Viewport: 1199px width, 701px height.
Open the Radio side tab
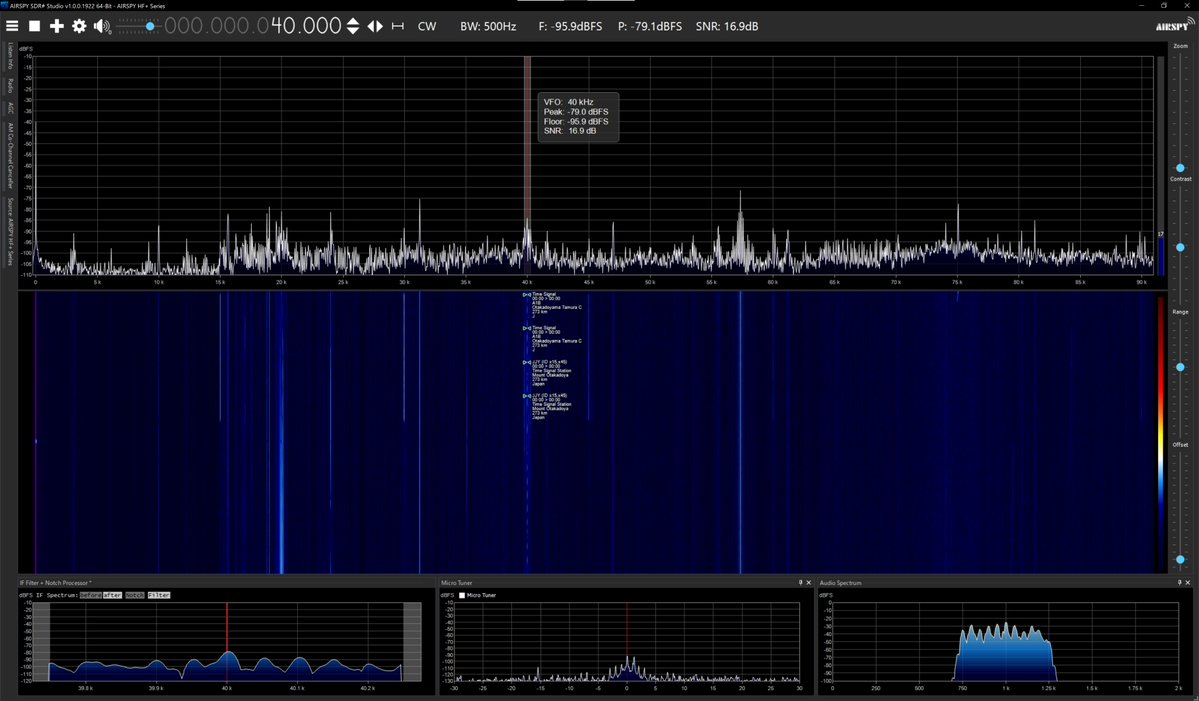[x=10, y=85]
